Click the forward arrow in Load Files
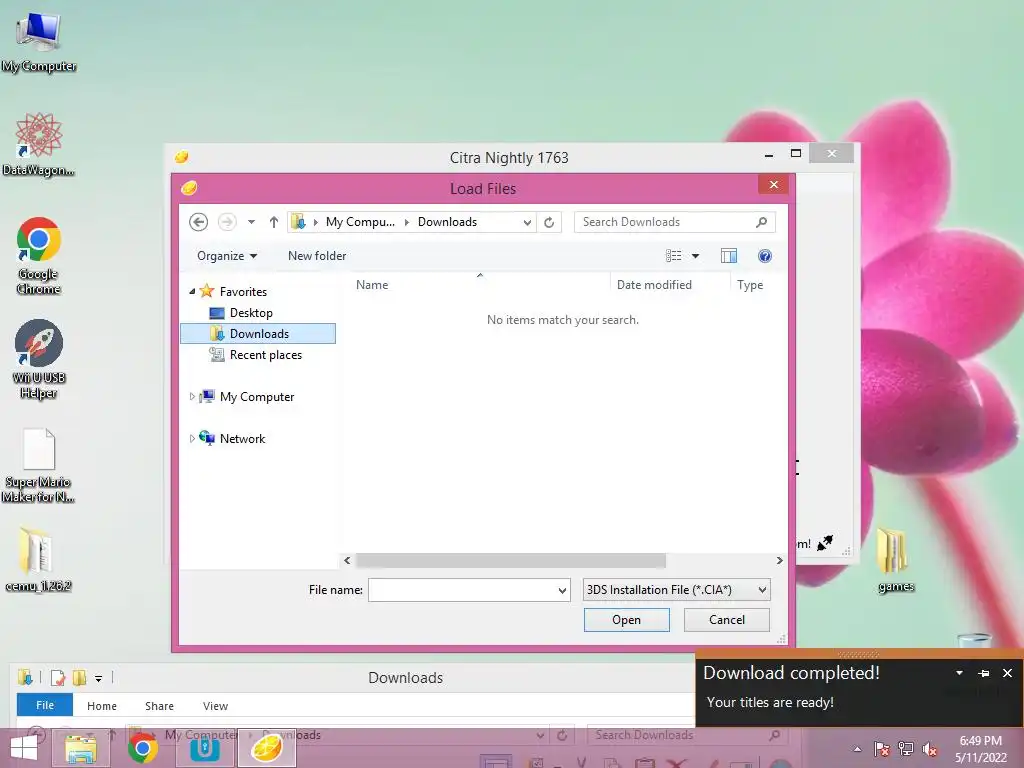 tap(227, 222)
